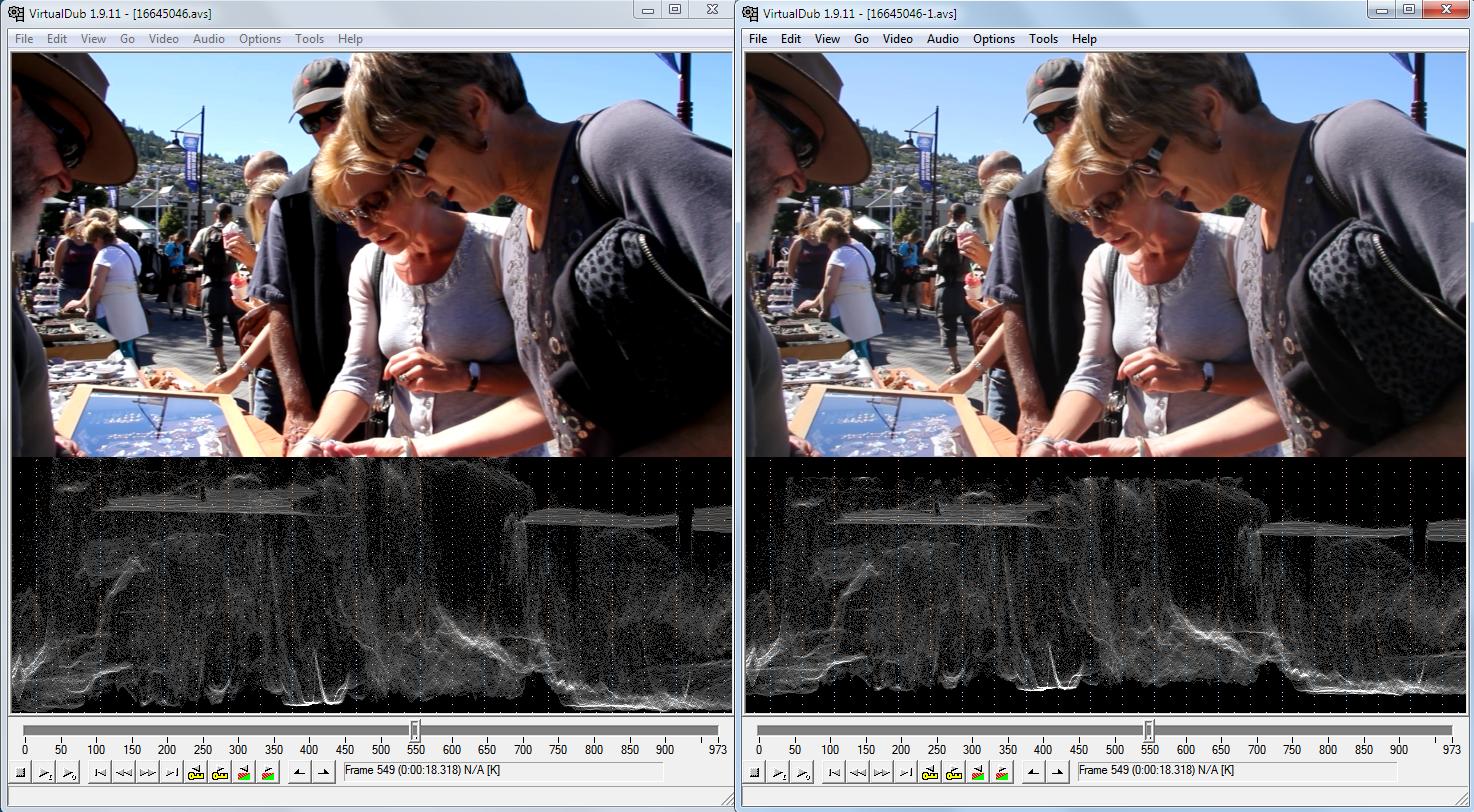This screenshot has width=1474, height=812.
Task: Go to next keyframe in right window
Action: [953, 772]
